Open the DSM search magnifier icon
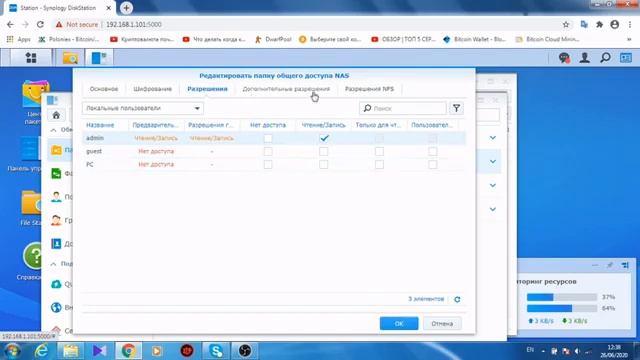This screenshot has width=640, height=360. tap(605, 58)
